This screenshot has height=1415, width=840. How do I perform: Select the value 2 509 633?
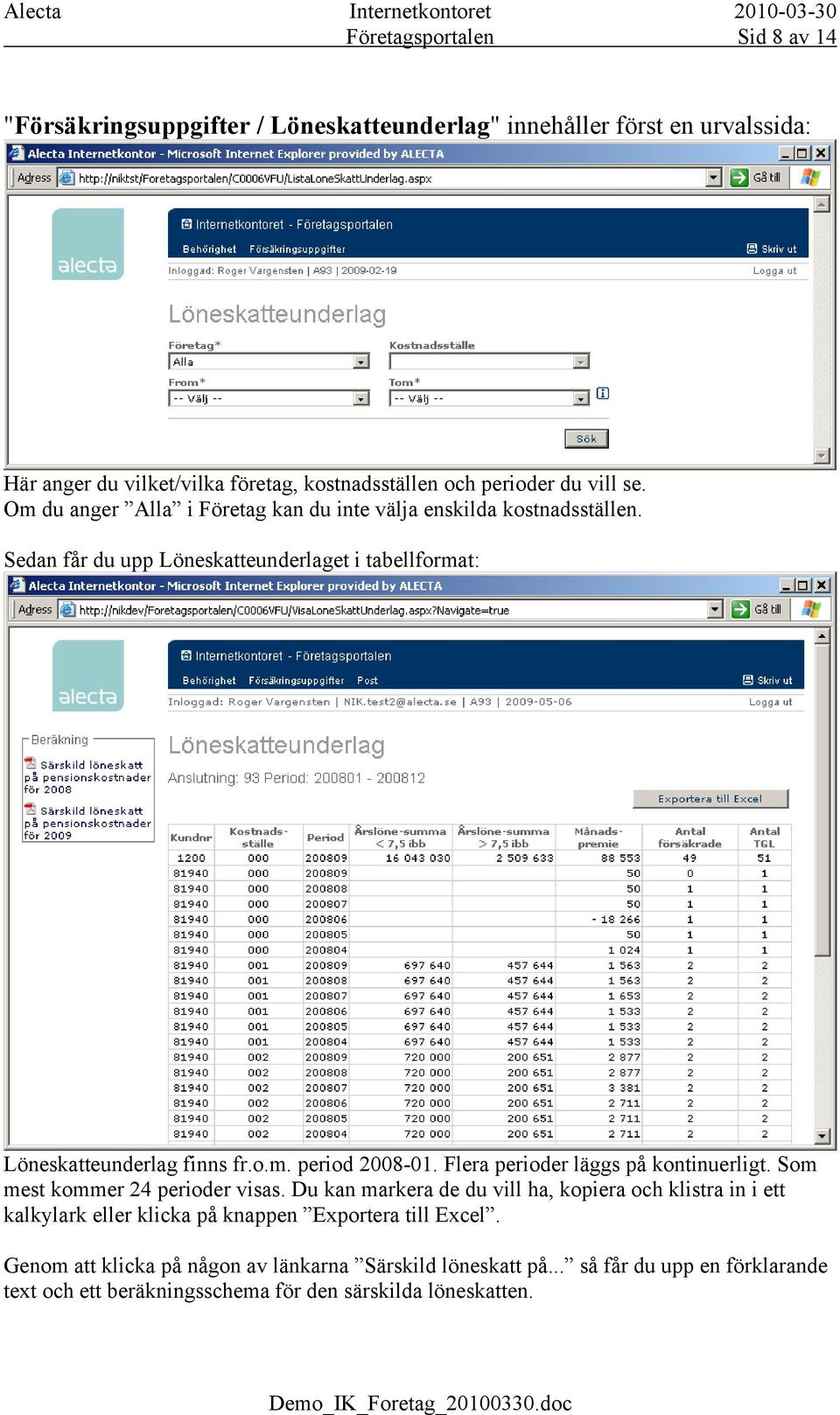pos(525,858)
